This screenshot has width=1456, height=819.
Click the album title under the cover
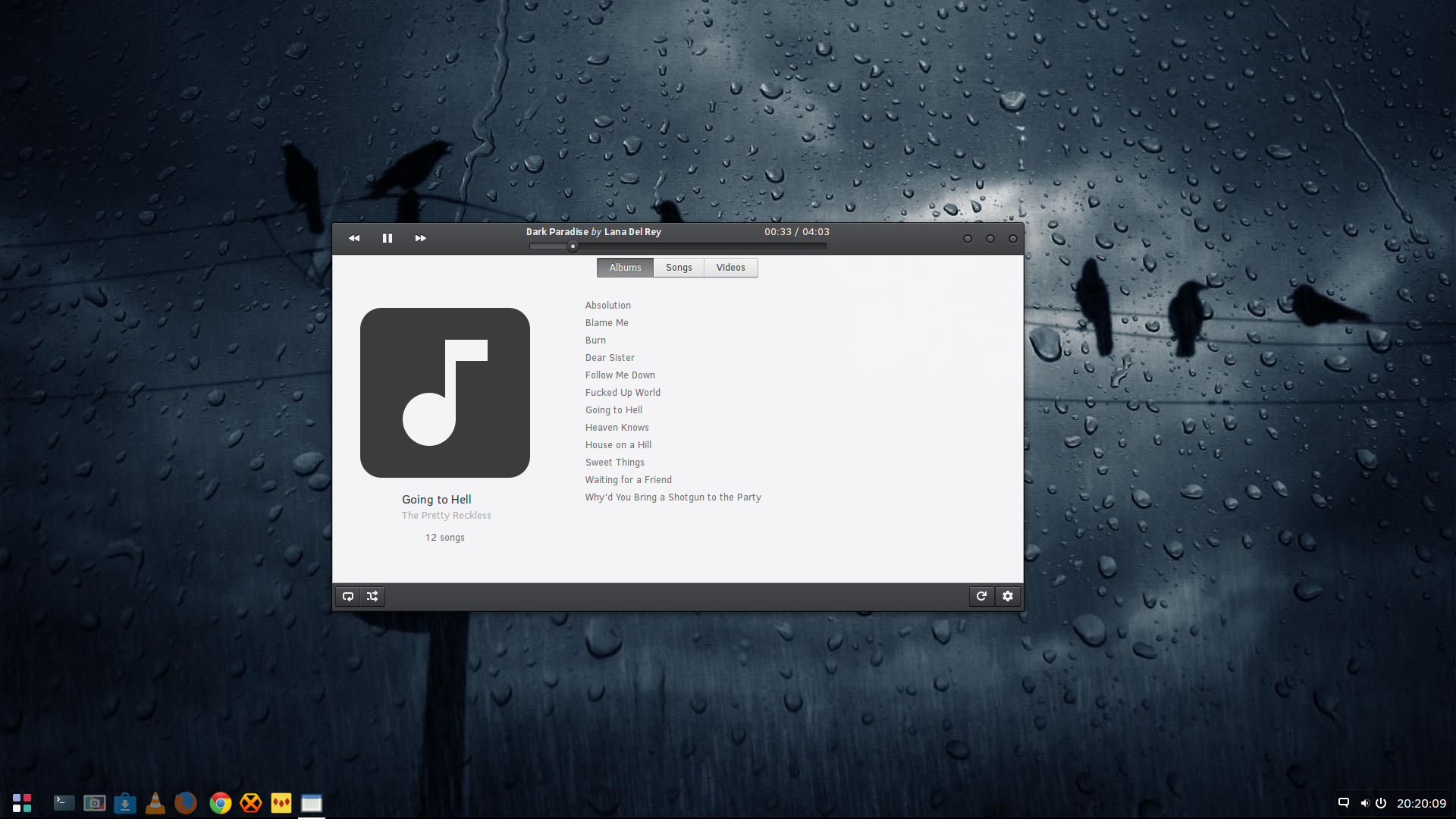tap(437, 500)
